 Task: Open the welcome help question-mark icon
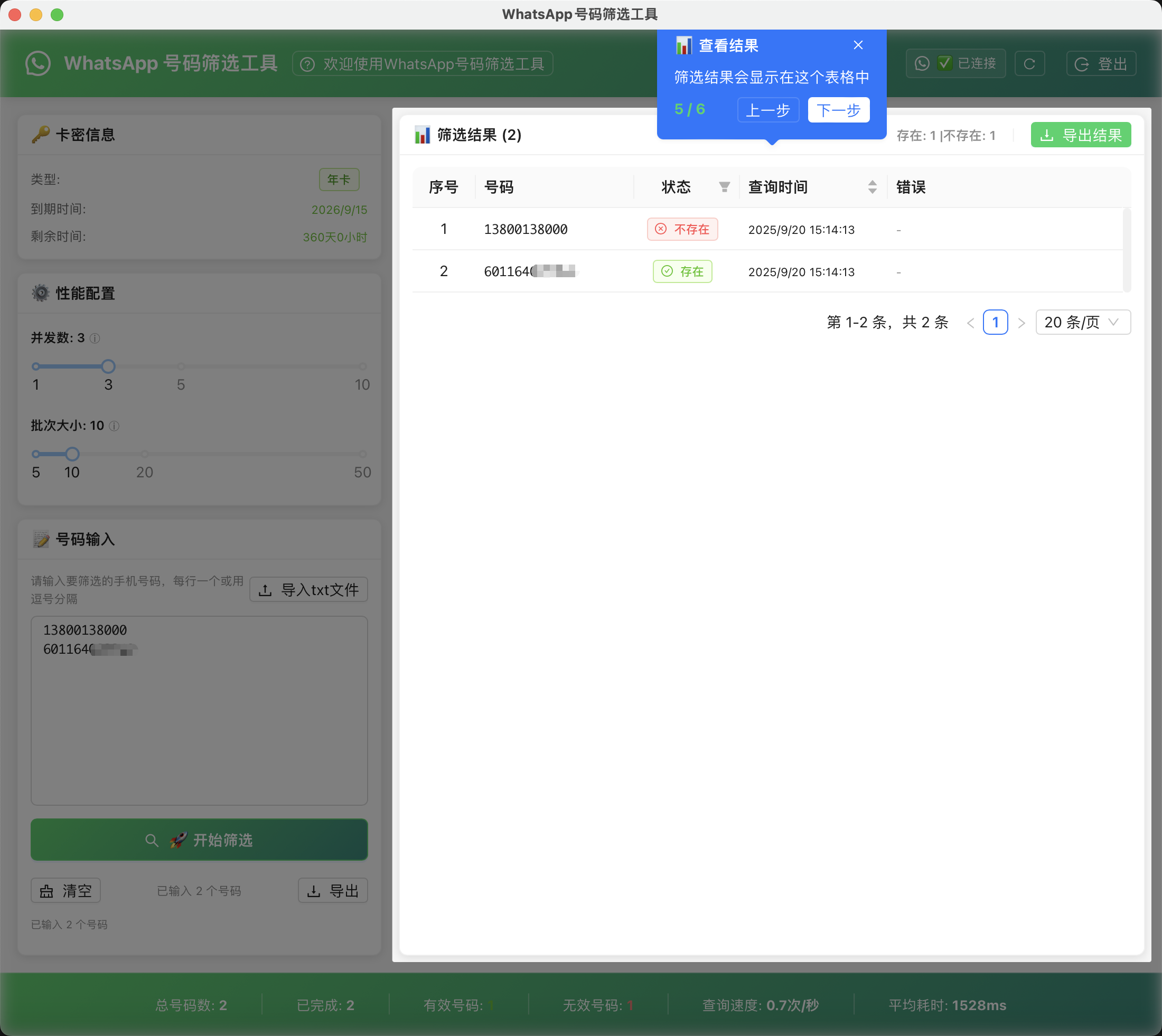(x=307, y=64)
